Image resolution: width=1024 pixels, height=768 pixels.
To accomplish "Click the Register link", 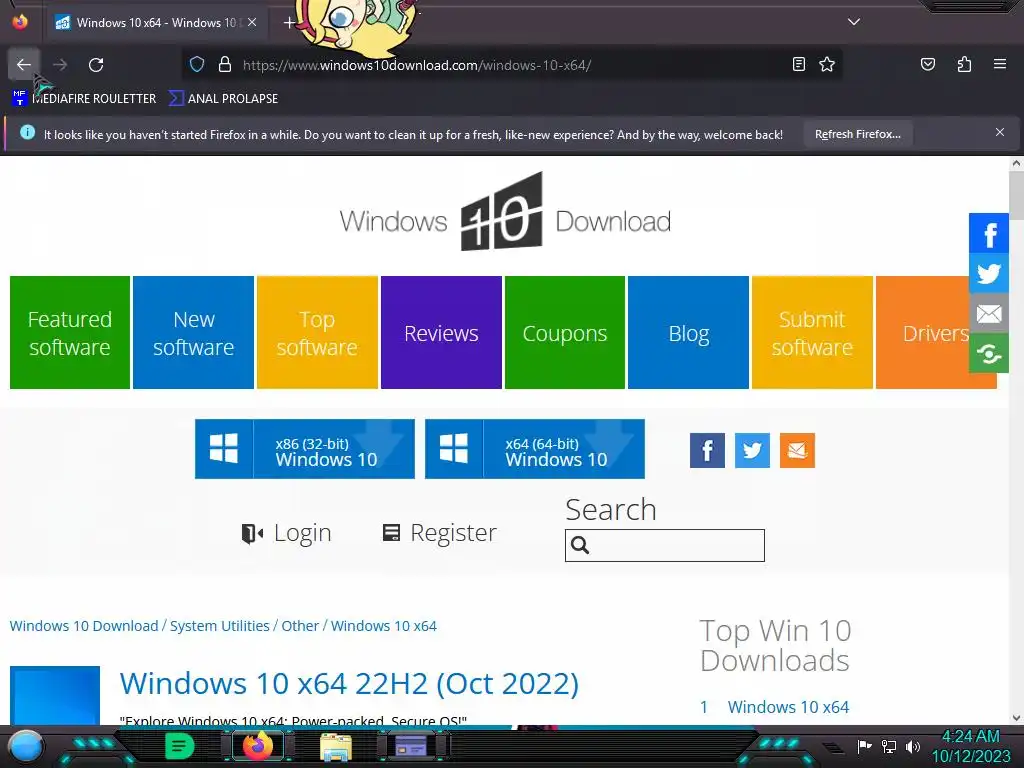I will pyautogui.click(x=440, y=533).
